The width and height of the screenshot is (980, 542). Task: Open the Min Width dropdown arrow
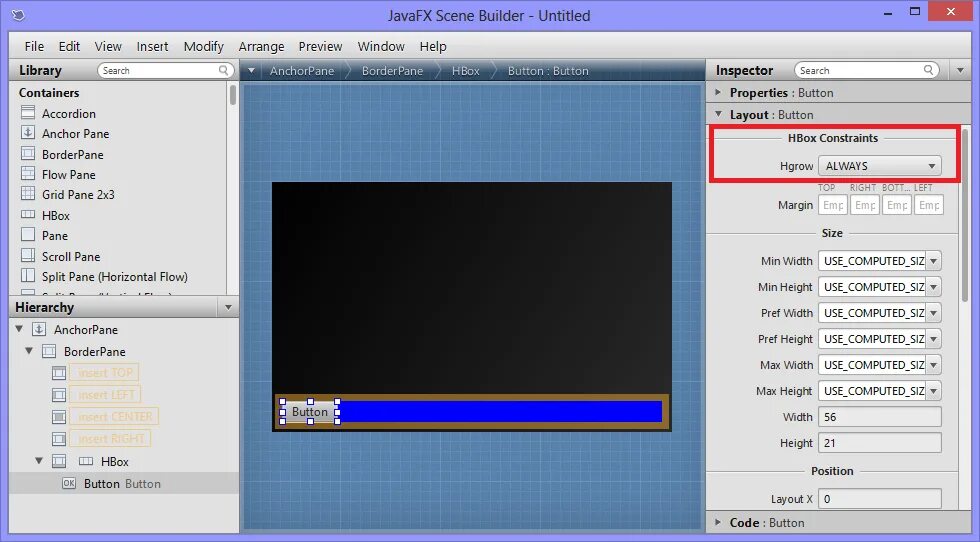click(933, 261)
